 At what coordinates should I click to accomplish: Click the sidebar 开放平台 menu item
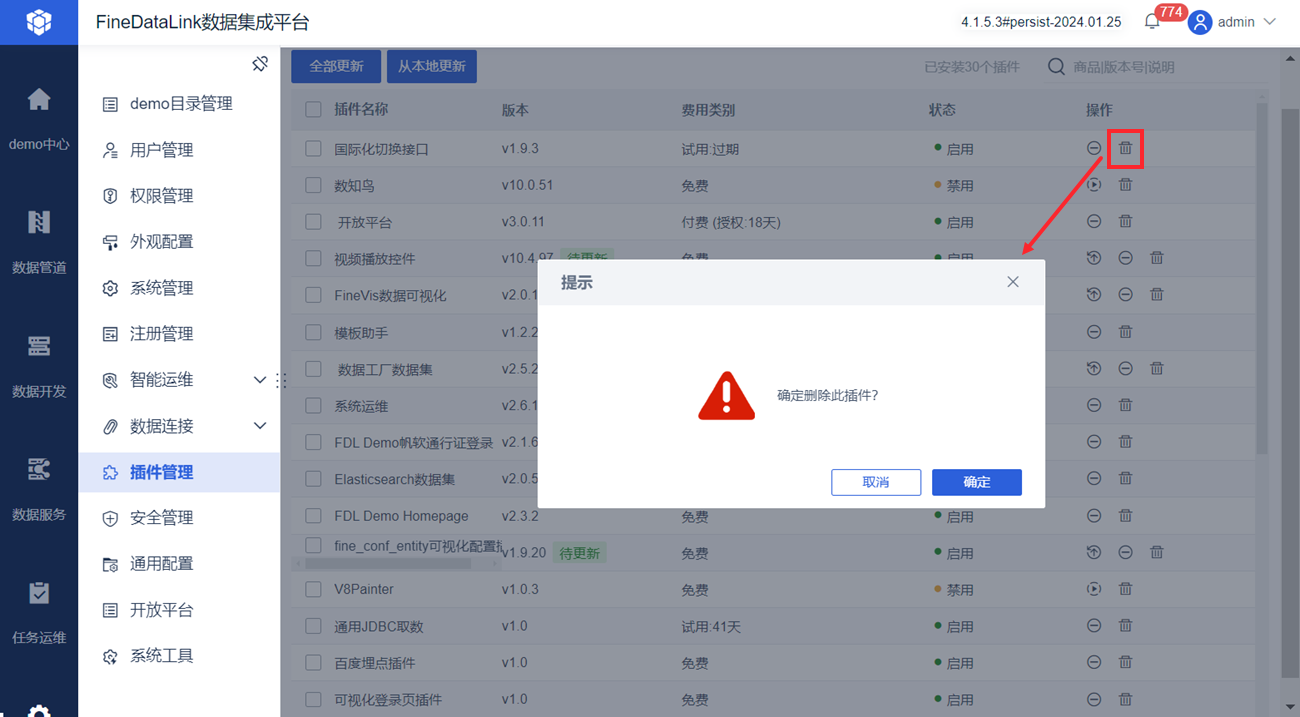click(x=180, y=610)
